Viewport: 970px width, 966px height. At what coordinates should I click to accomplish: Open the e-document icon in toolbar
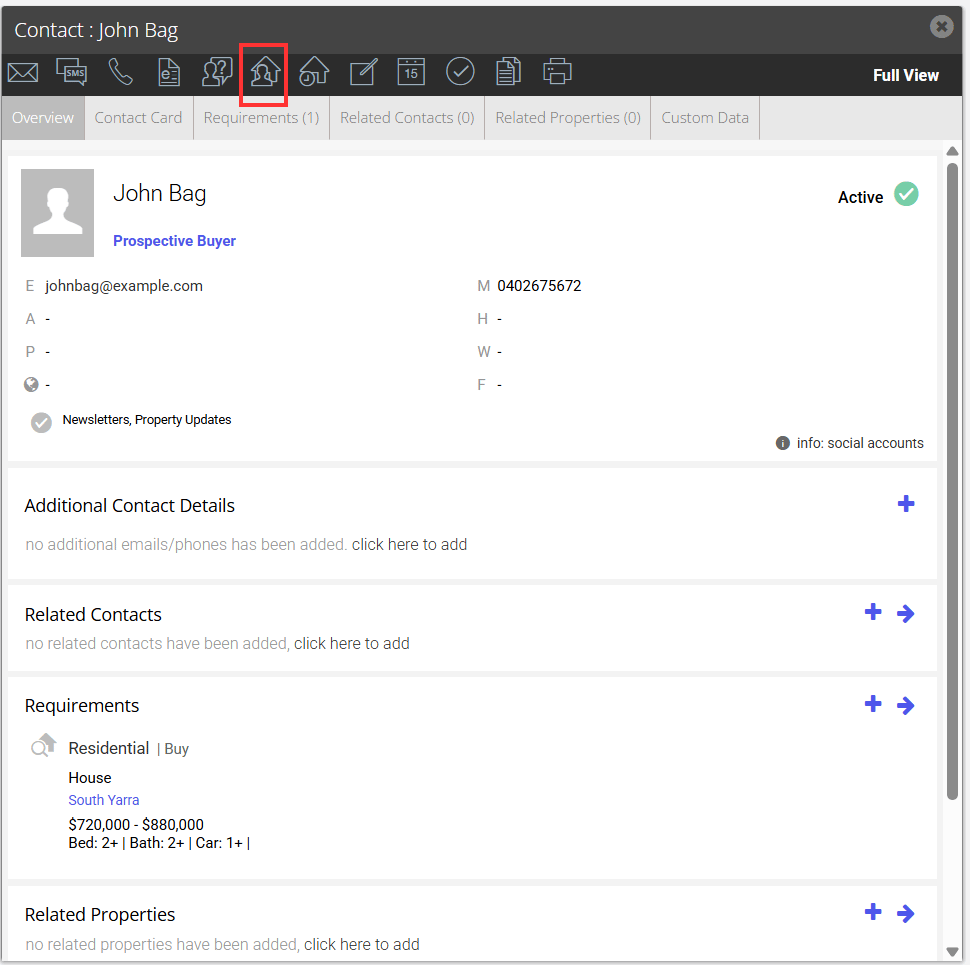[169, 72]
